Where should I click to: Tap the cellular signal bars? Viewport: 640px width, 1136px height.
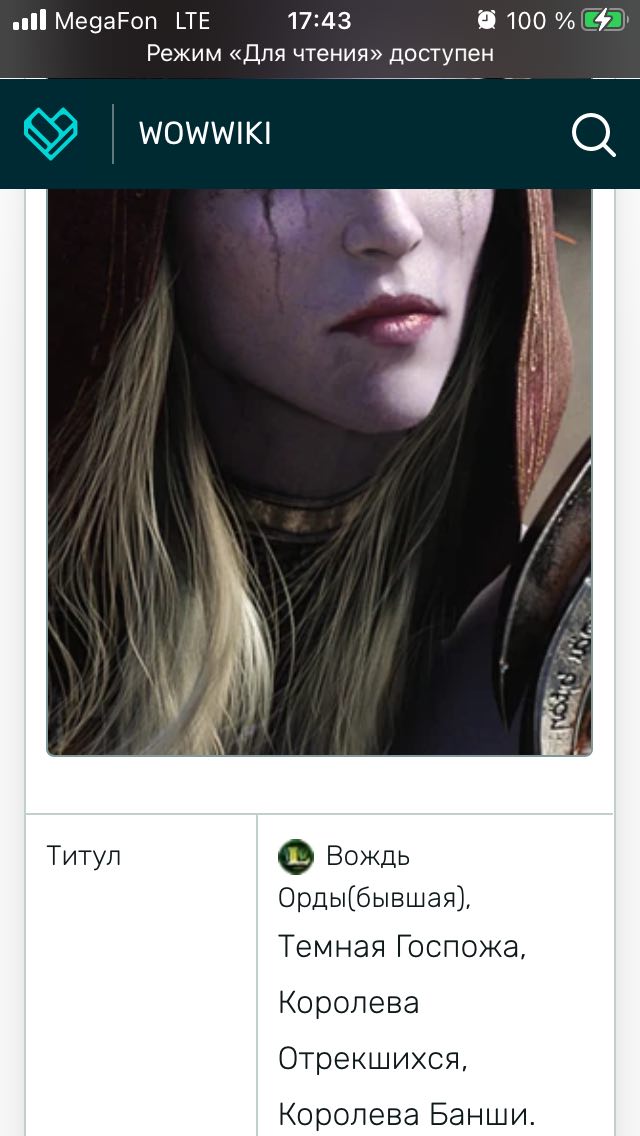(x=30, y=20)
